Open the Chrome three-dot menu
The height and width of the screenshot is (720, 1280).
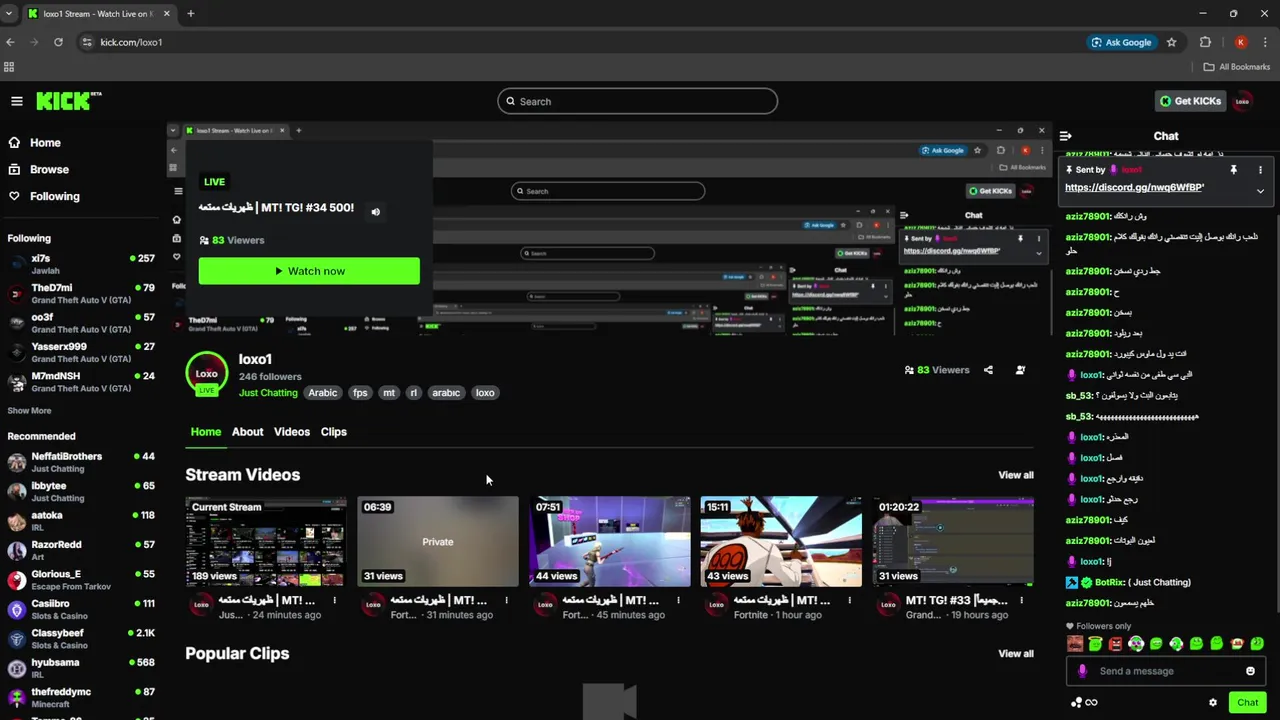coord(1264,42)
